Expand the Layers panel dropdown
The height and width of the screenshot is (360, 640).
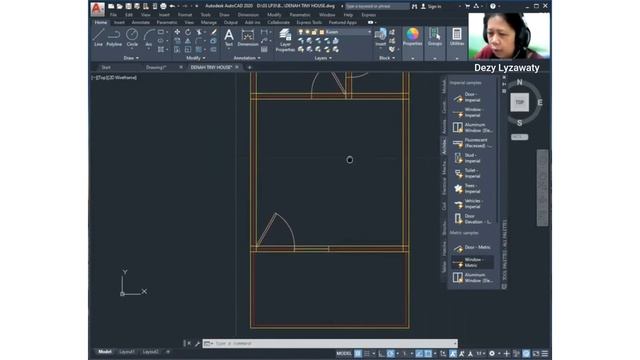(323, 58)
